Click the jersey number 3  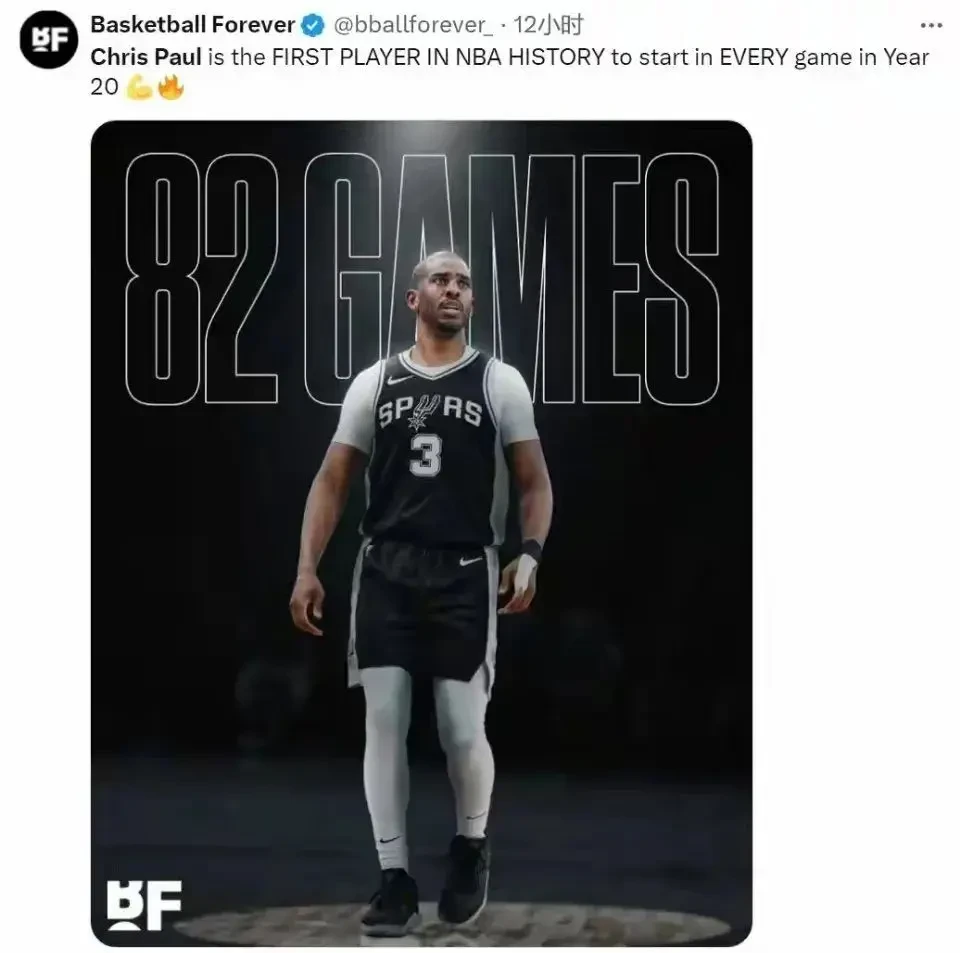tap(426, 455)
